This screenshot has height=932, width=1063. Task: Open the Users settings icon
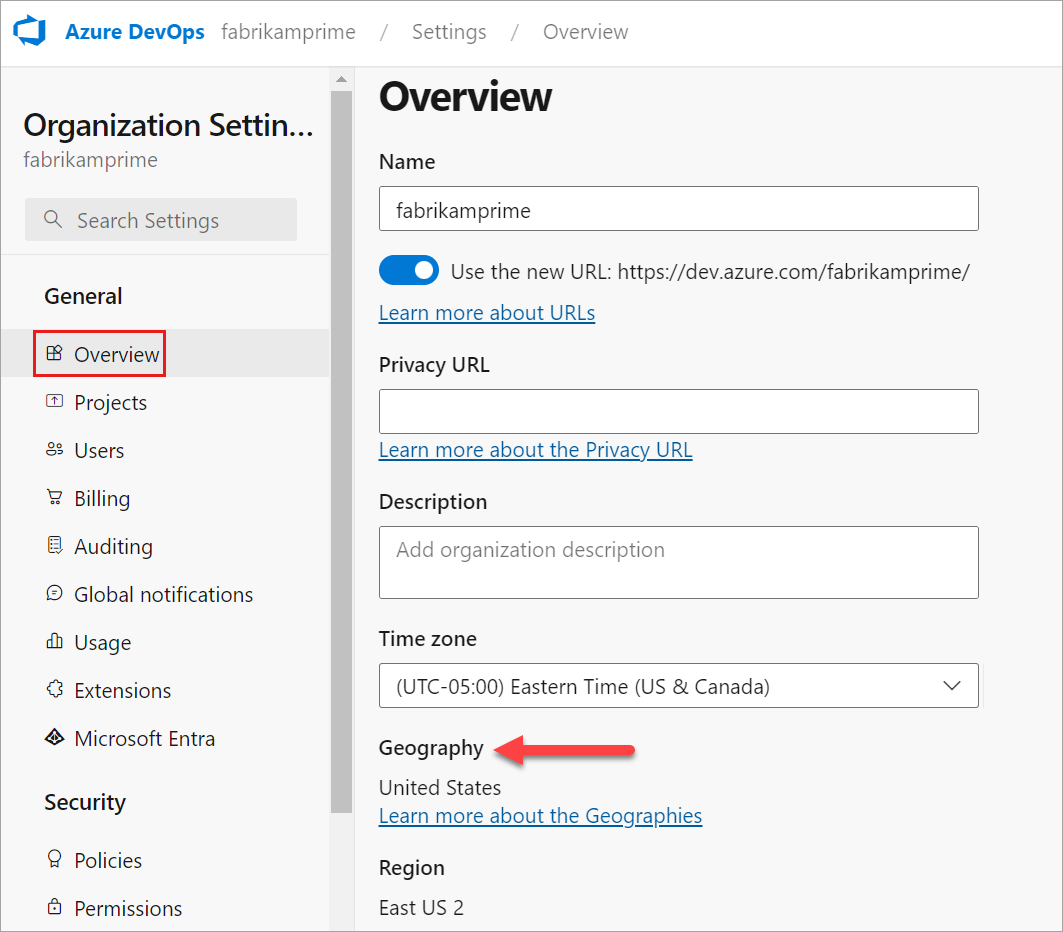pyautogui.click(x=54, y=450)
